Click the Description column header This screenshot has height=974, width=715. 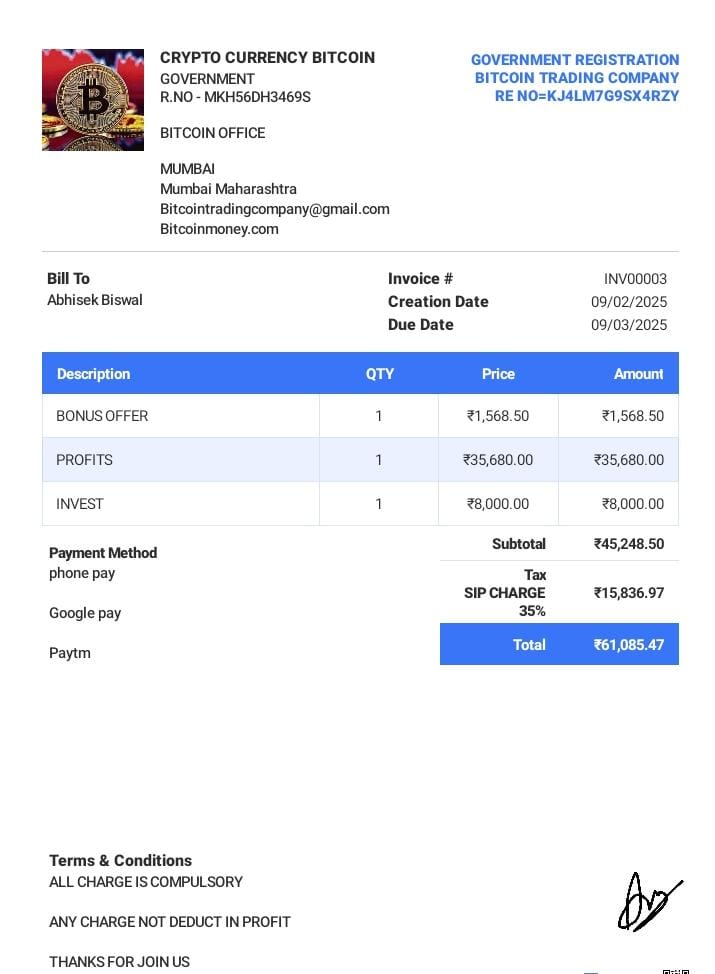[x=93, y=374]
